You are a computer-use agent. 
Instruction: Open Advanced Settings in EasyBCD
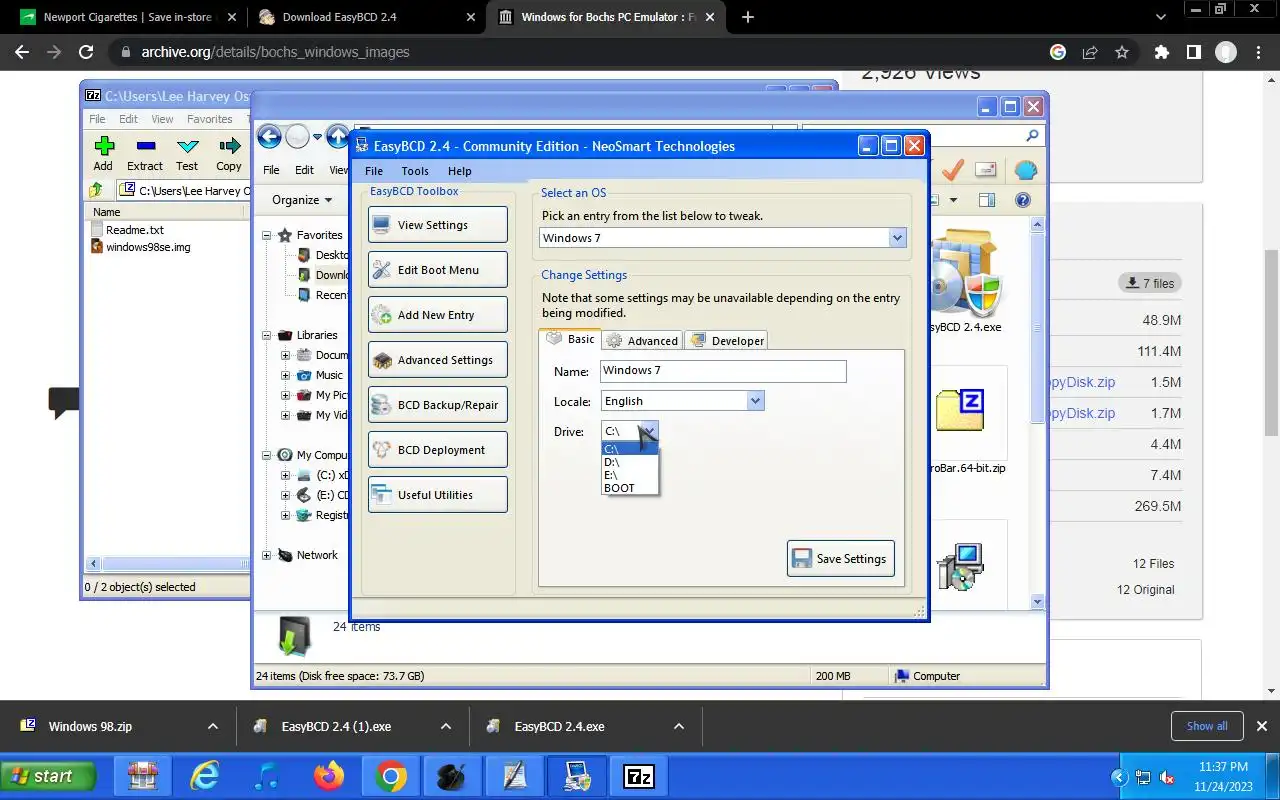438,360
